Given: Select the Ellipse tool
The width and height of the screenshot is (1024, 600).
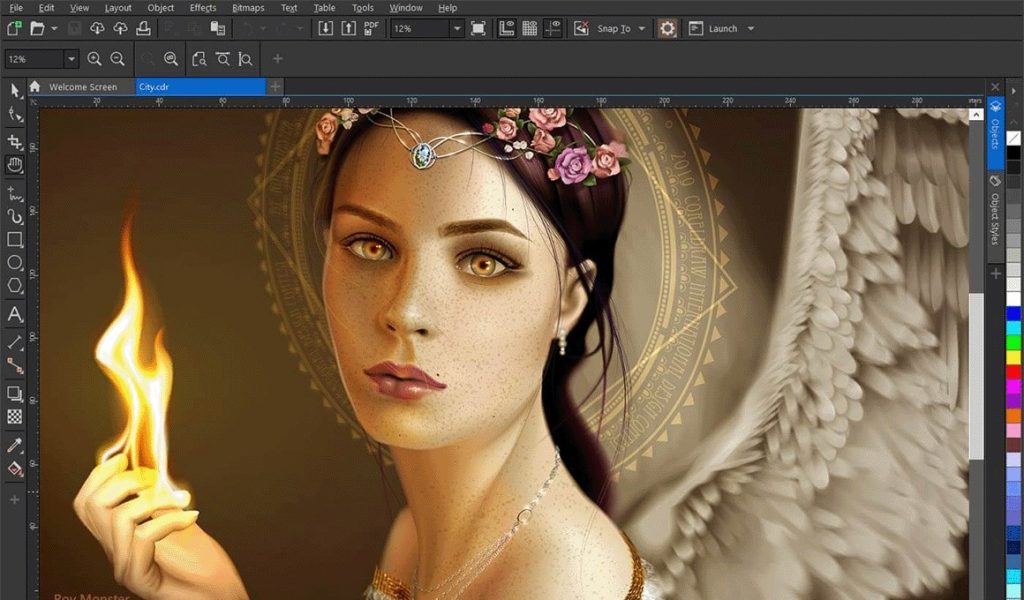Looking at the screenshot, I should (x=14, y=262).
